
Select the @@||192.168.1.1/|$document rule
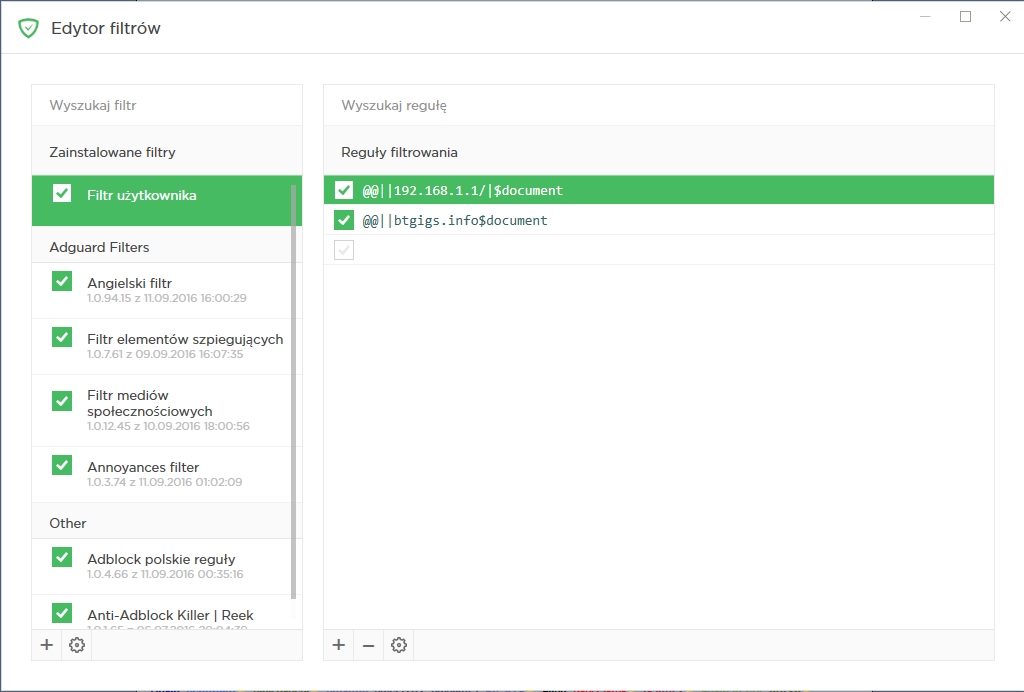659,190
